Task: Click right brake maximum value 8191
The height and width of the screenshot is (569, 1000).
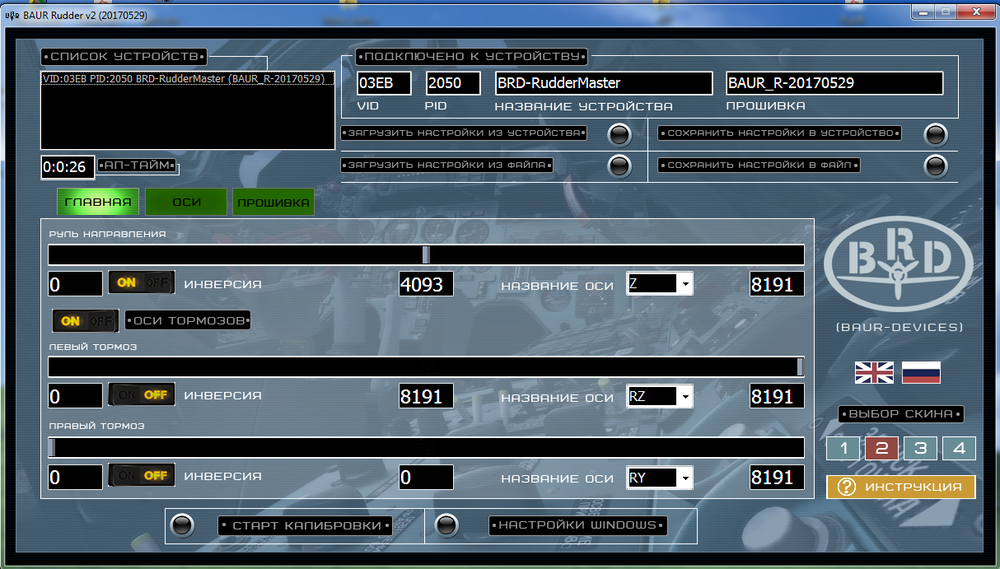Action: [777, 477]
